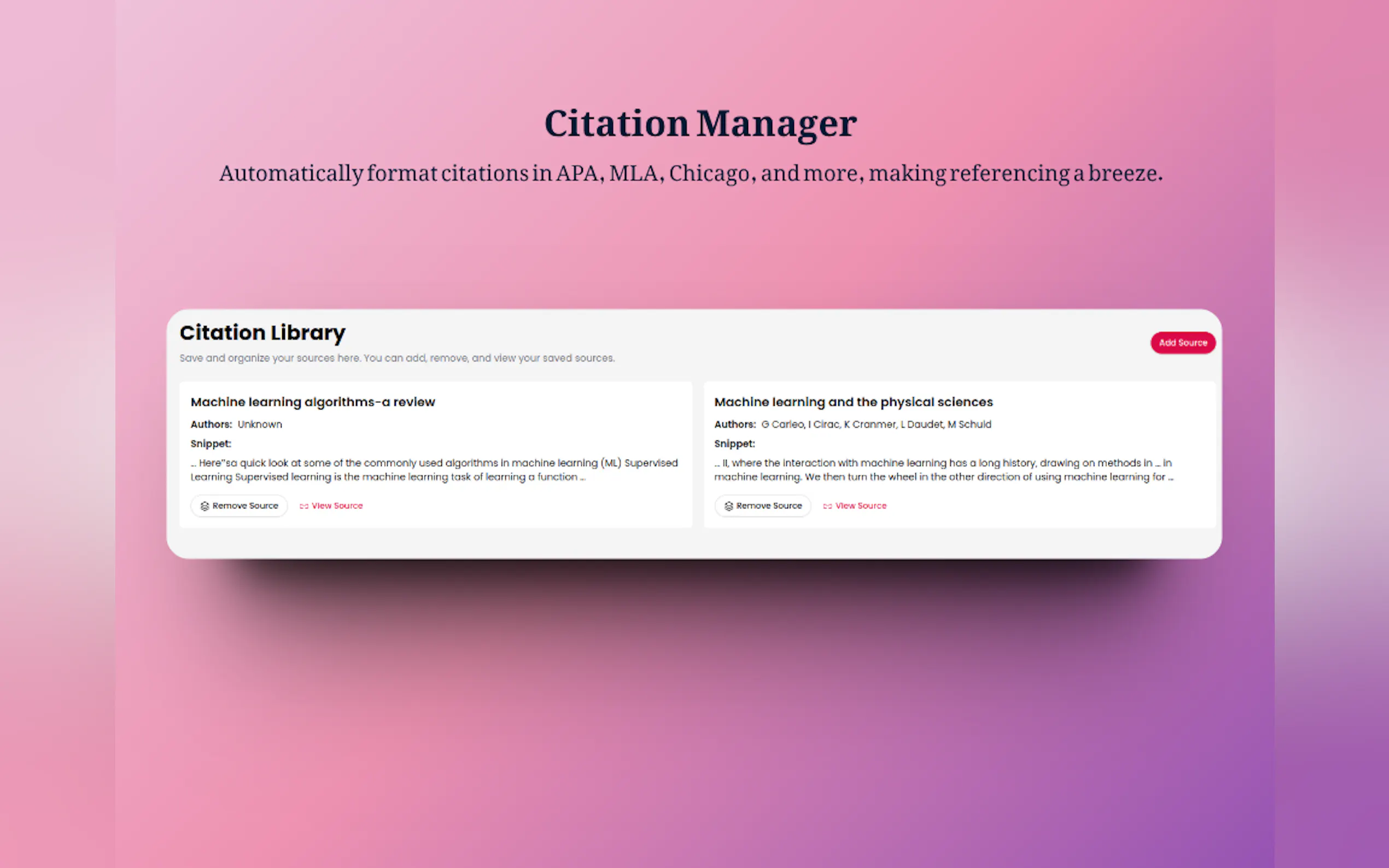Open View Source for the physical sciences paper
Image resolution: width=1389 pixels, height=868 pixels.
[x=860, y=506]
